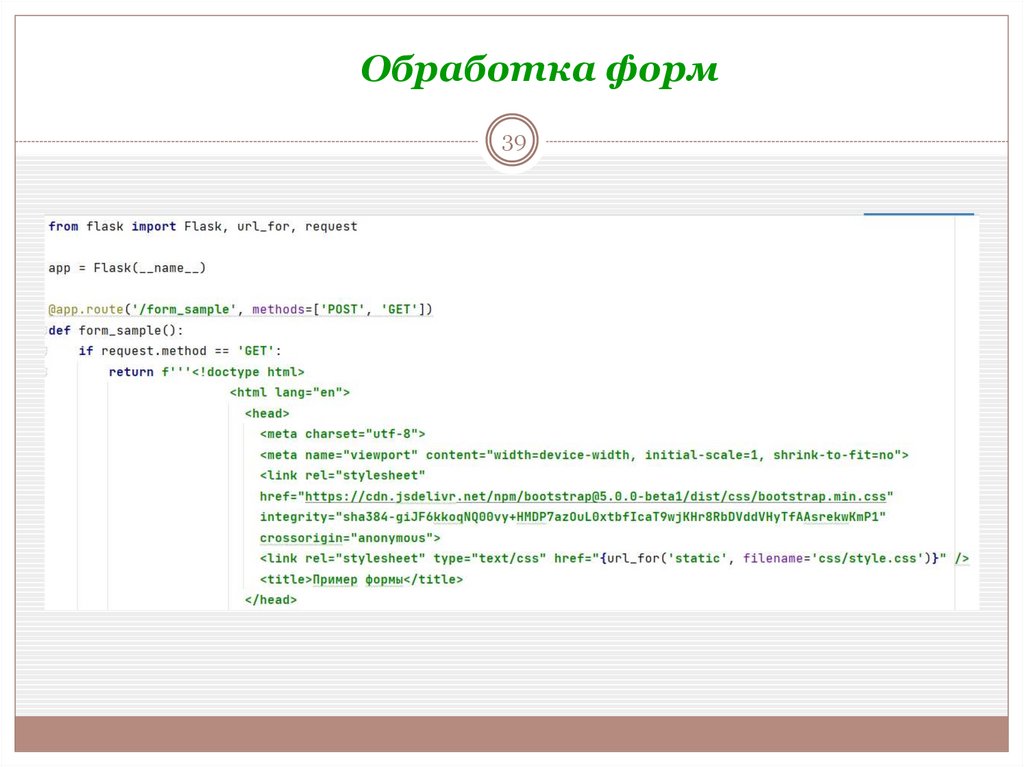Click the first <link rel="stylesheet" line

(x=342, y=475)
